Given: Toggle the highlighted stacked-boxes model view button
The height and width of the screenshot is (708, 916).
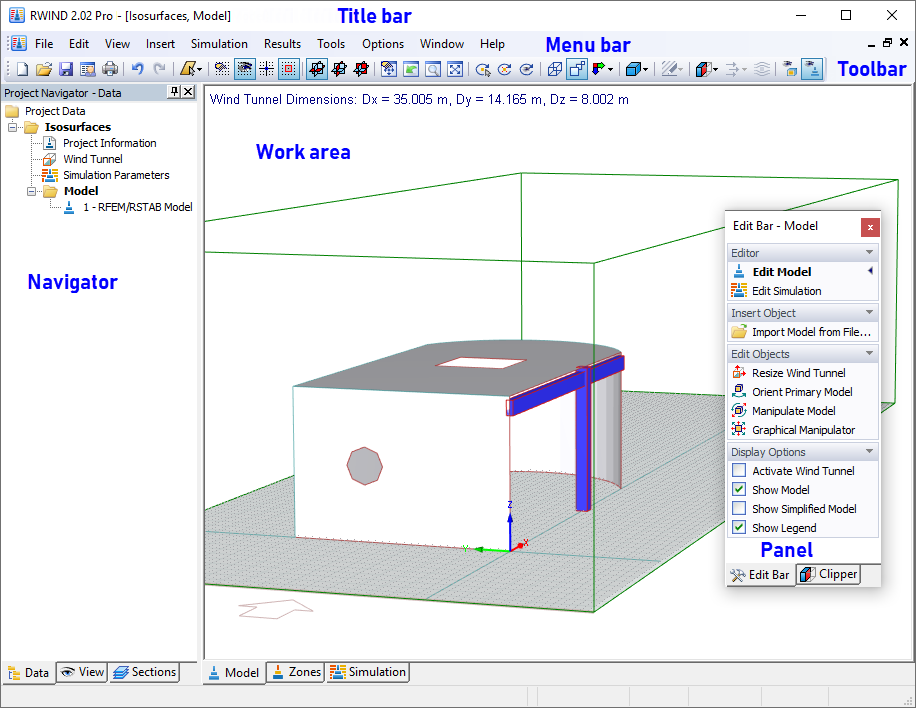Looking at the screenshot, I should pos(577,69).
